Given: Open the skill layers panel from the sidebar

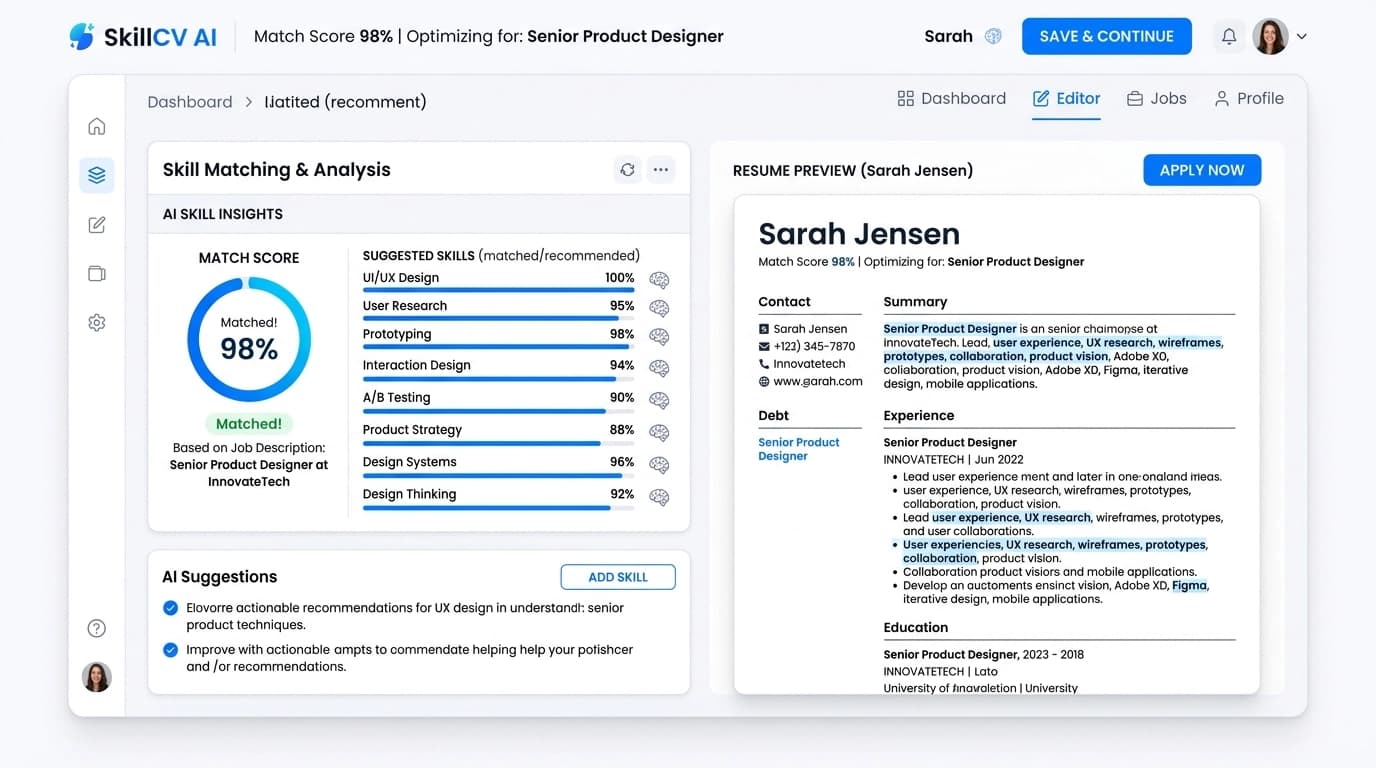Looking at the screenshot, I should coord(96,174).
